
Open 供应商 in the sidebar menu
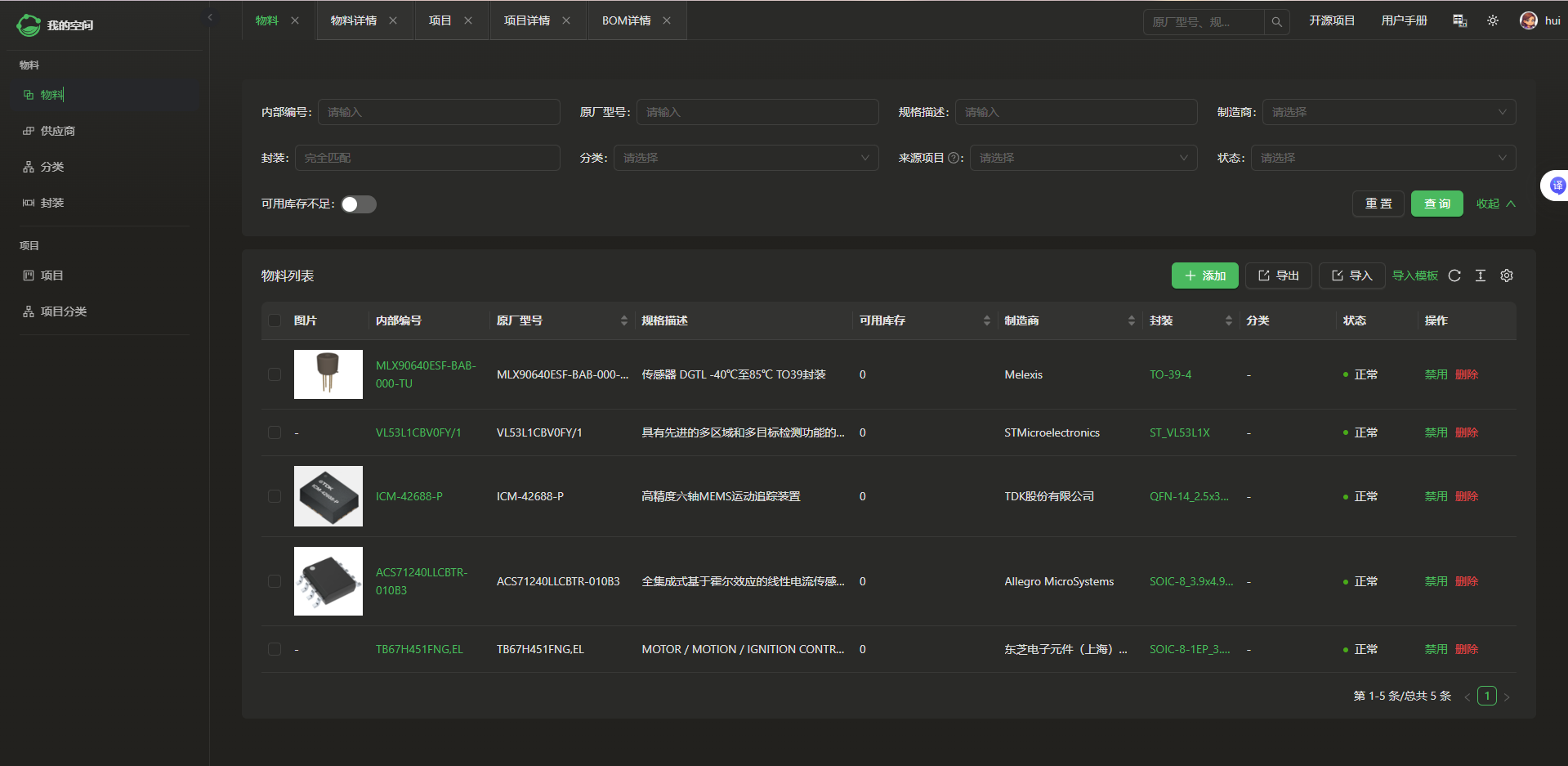58,131
